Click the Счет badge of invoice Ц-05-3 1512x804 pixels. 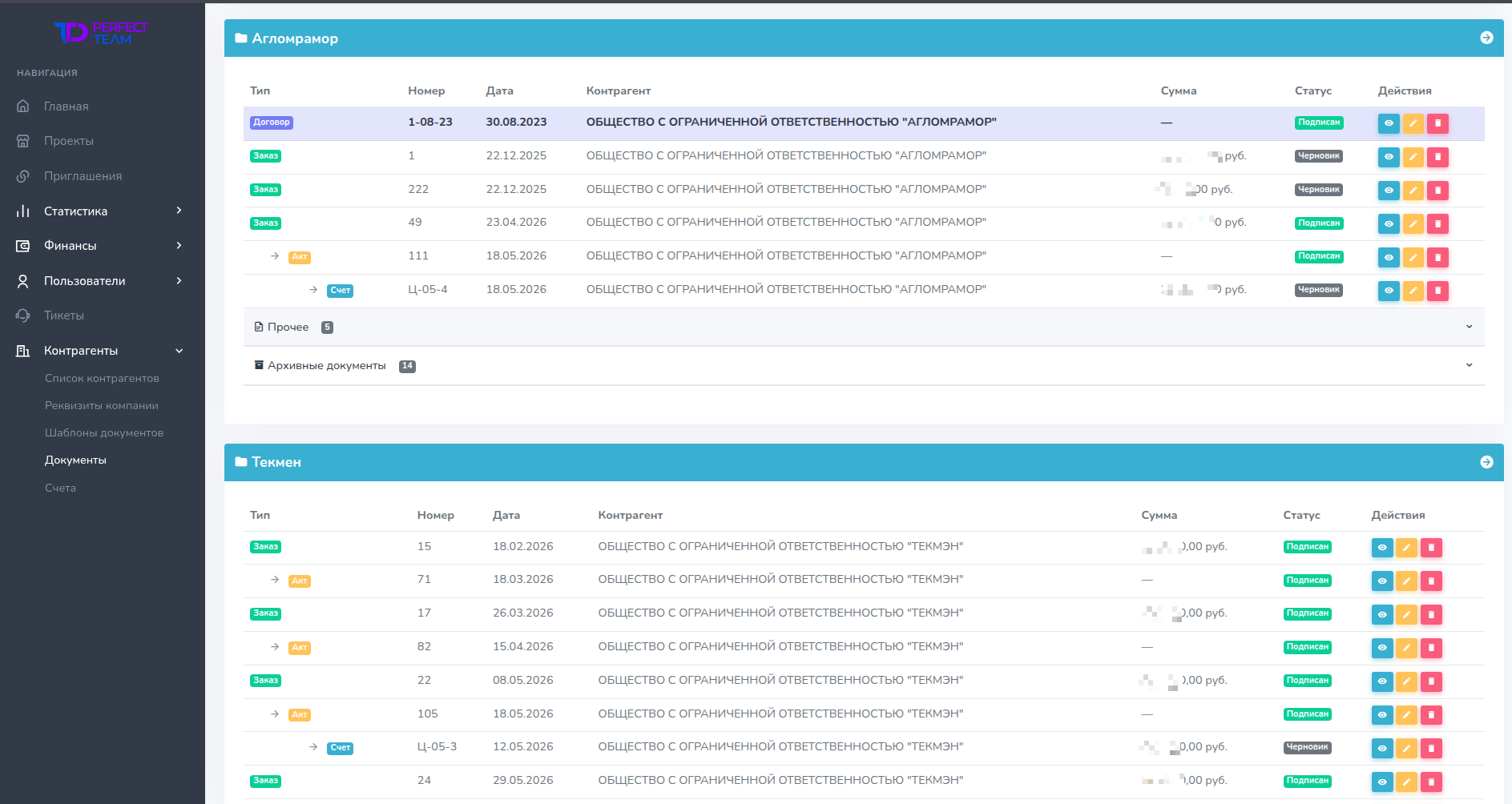(x=341, y=748)
